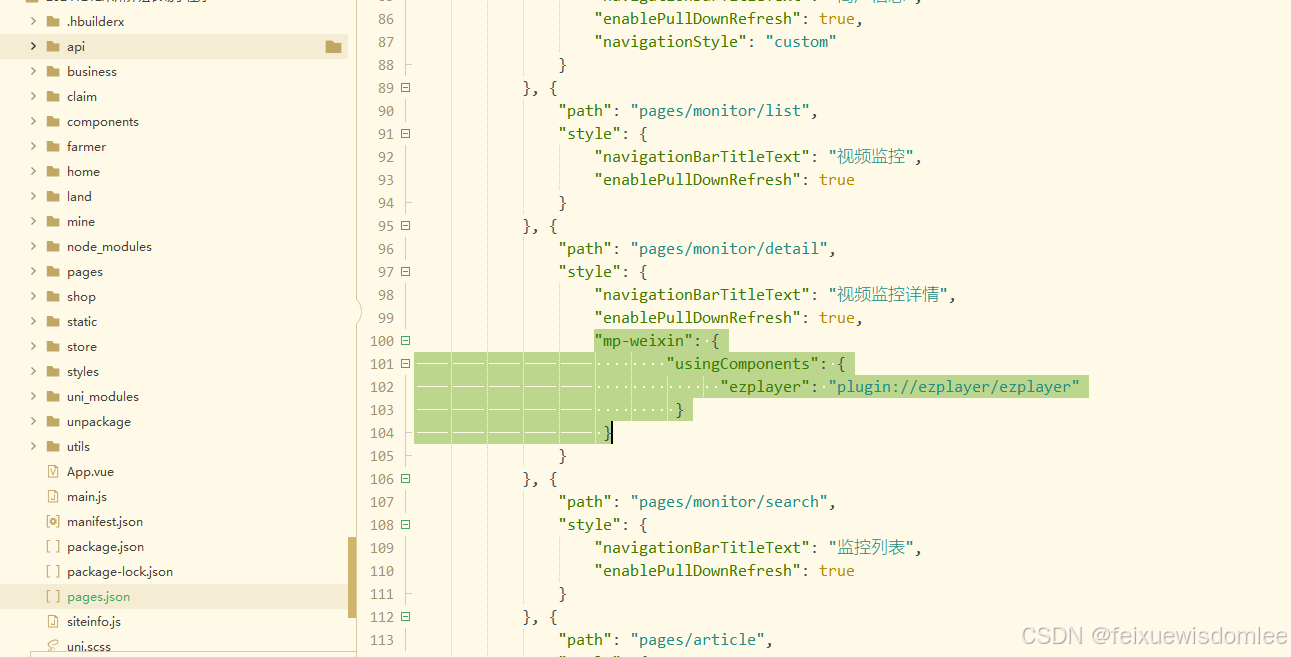This screenshot has width=1291, height=657.
Task: Click the manifest.json gear file icon
Action: tap(53, 521)
